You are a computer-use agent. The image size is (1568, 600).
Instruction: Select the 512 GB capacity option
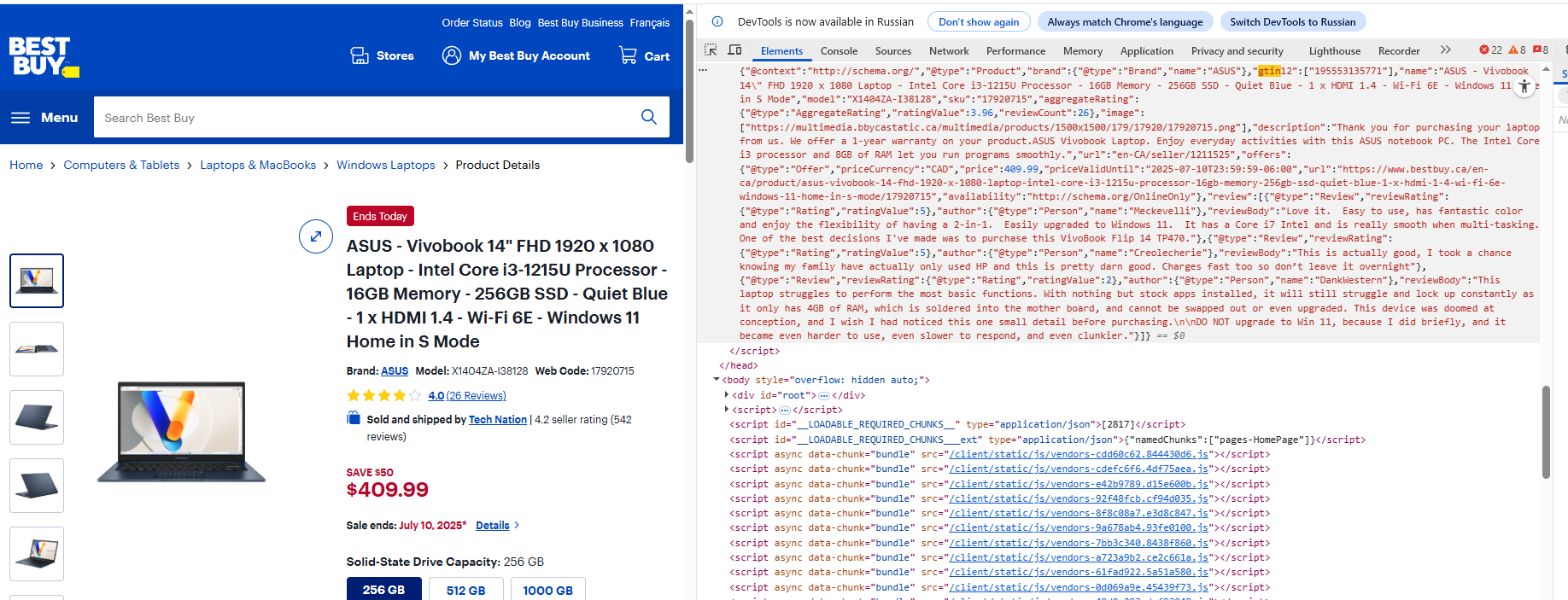point(465,589)
